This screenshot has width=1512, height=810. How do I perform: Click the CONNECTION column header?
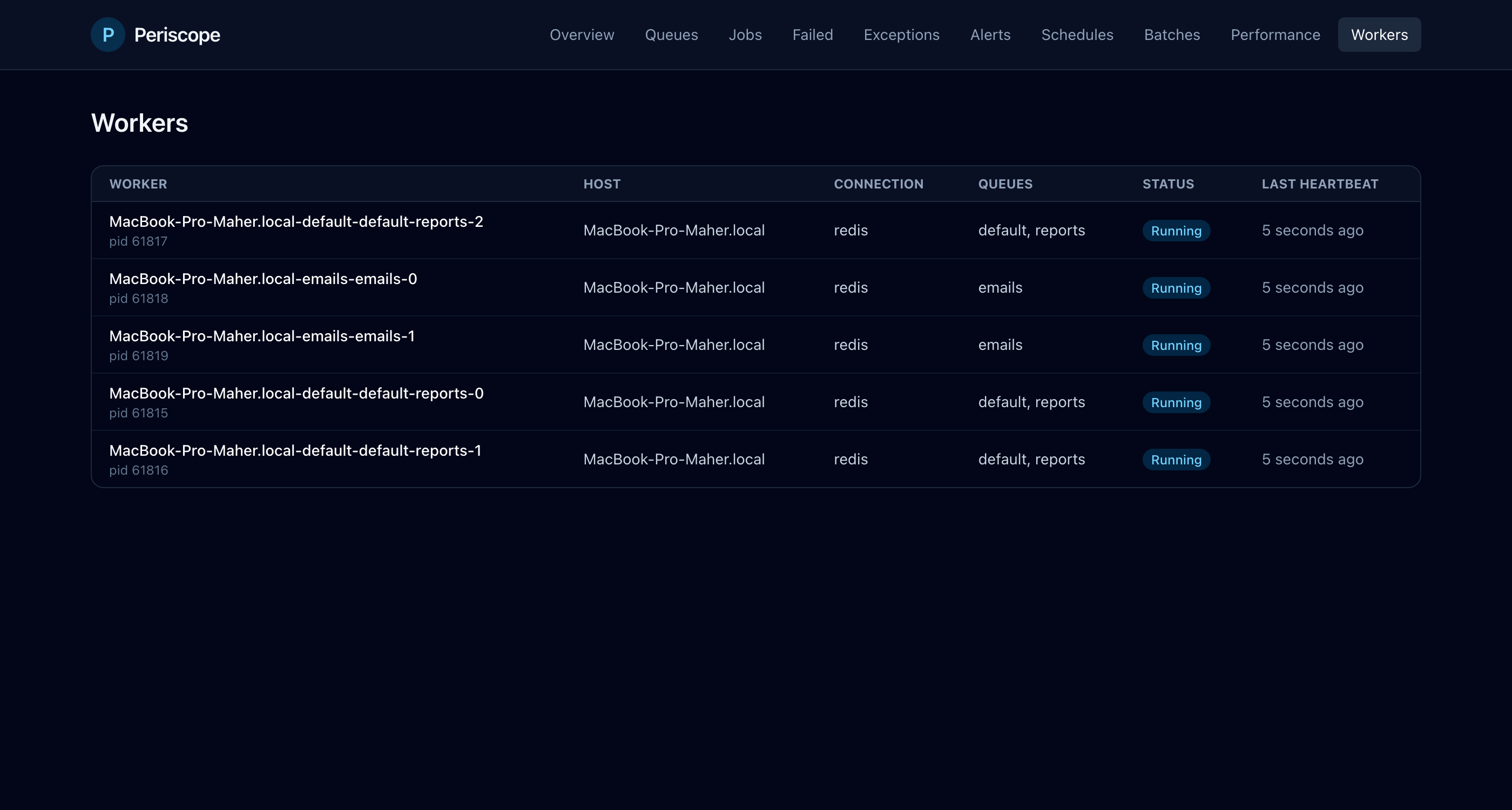879,184
